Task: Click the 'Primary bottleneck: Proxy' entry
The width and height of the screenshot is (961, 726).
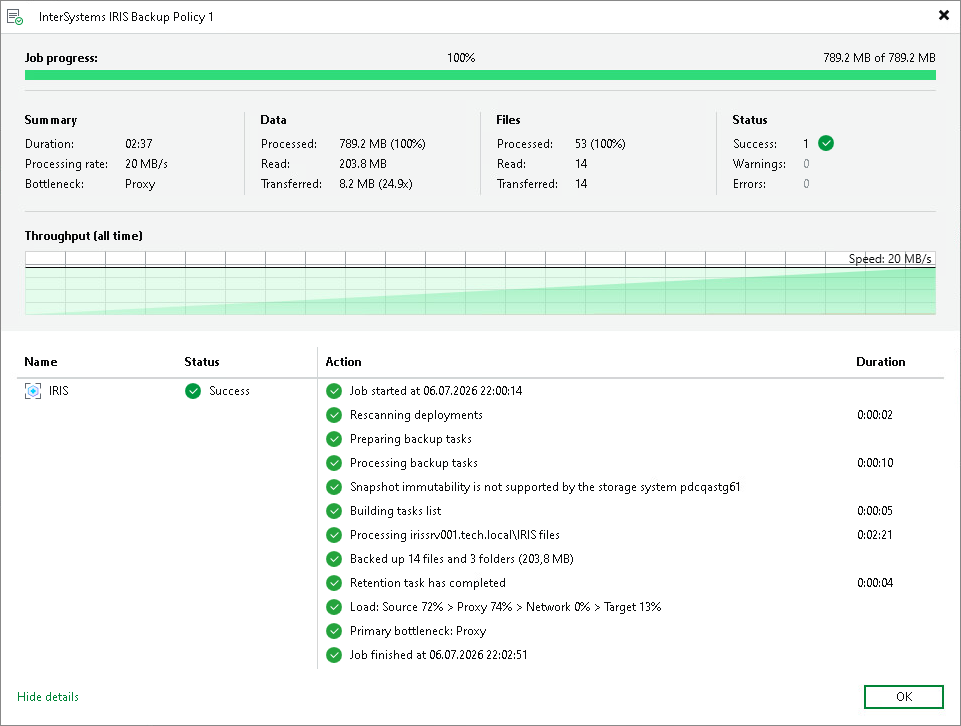Action: (418, 631)
